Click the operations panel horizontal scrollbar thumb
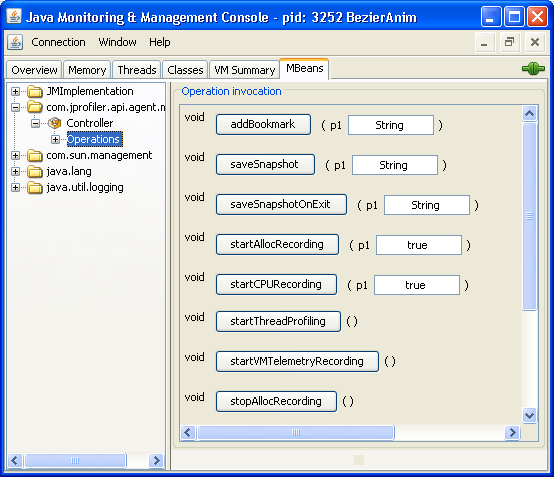Screen dimensions: 554x477 (x=296, y=432)
